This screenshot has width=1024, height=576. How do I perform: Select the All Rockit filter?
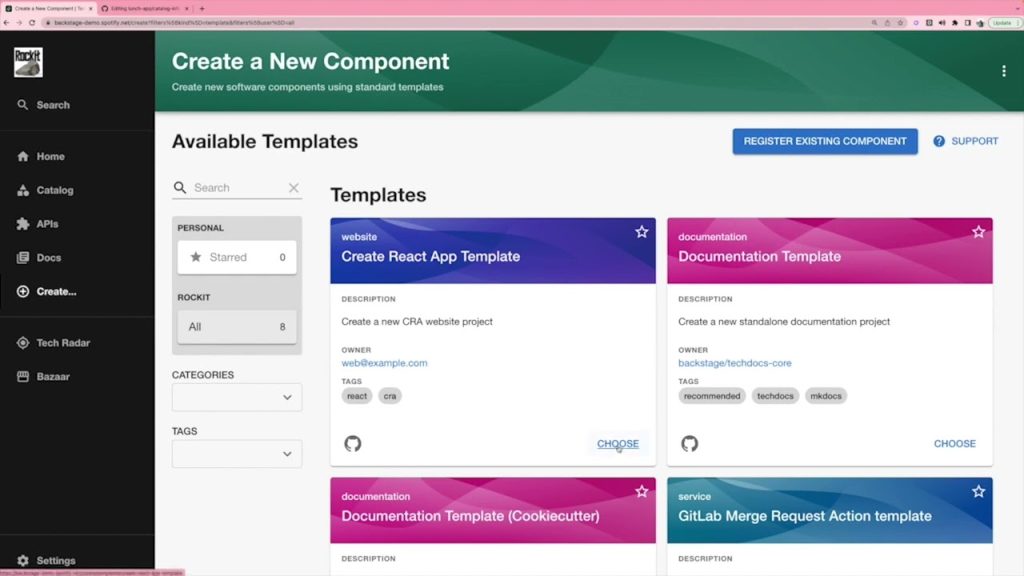point(237,327)
